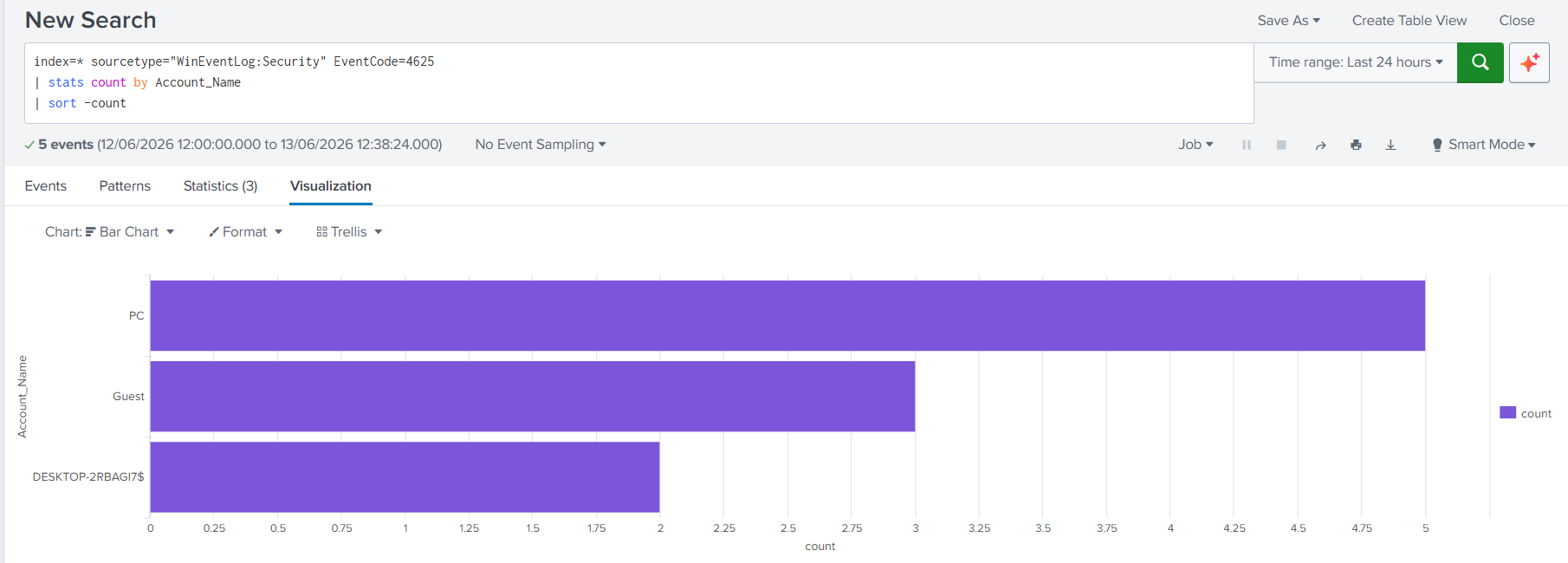Export results with download icon
The height and width of the screenshot is (563, 1568).
1390,145
